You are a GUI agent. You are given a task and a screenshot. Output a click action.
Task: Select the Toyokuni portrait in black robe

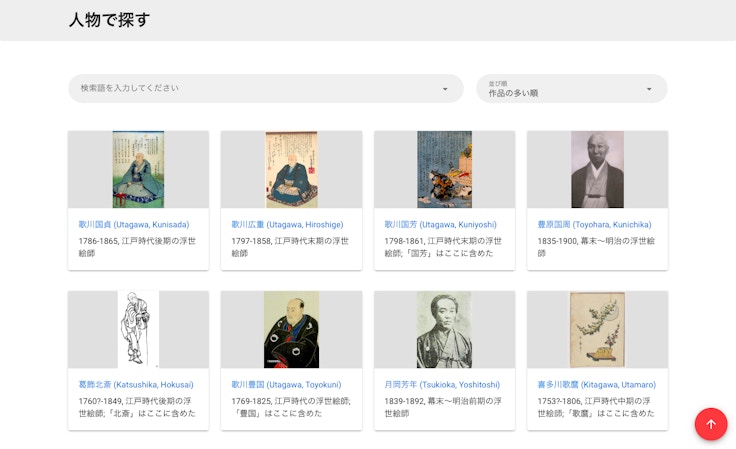point(291,329)
